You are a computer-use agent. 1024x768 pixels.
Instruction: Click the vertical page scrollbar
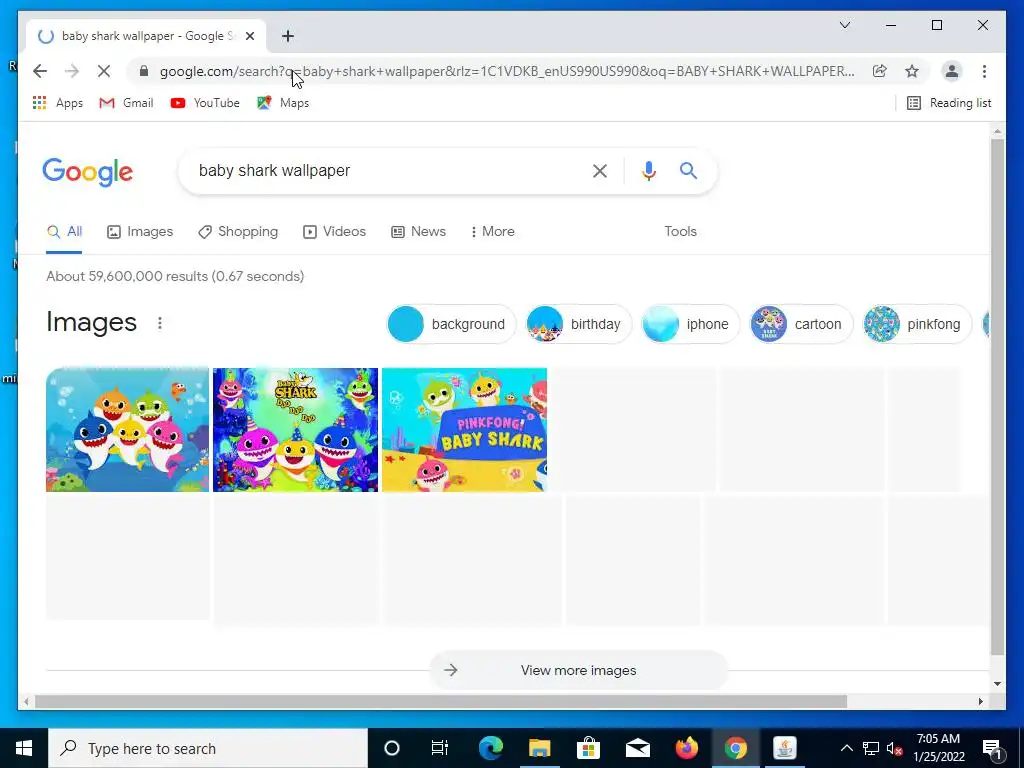(x=997, y=397)
